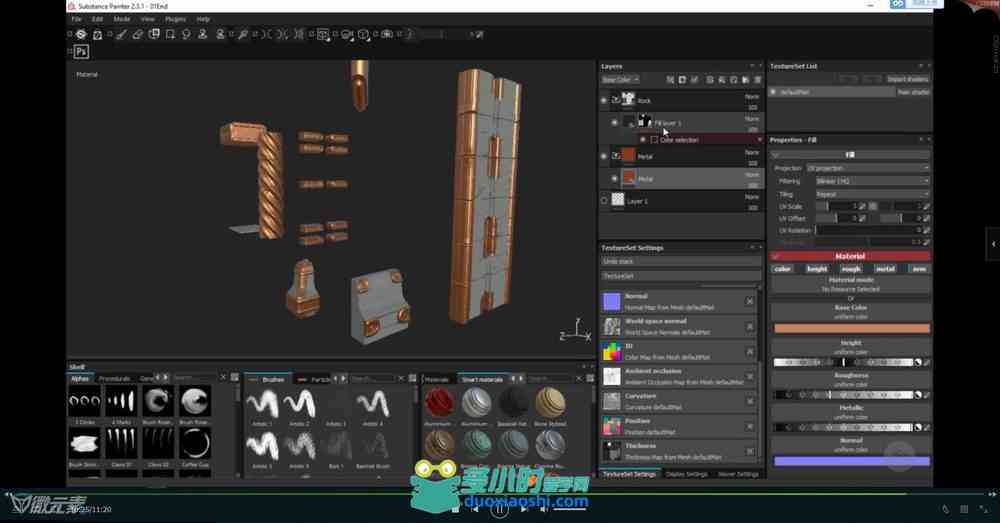Toggle visibility of the selected Metal fill layer
This screenshot has width=1000, height=523.
pyautogui.click(x=615, y=179)
